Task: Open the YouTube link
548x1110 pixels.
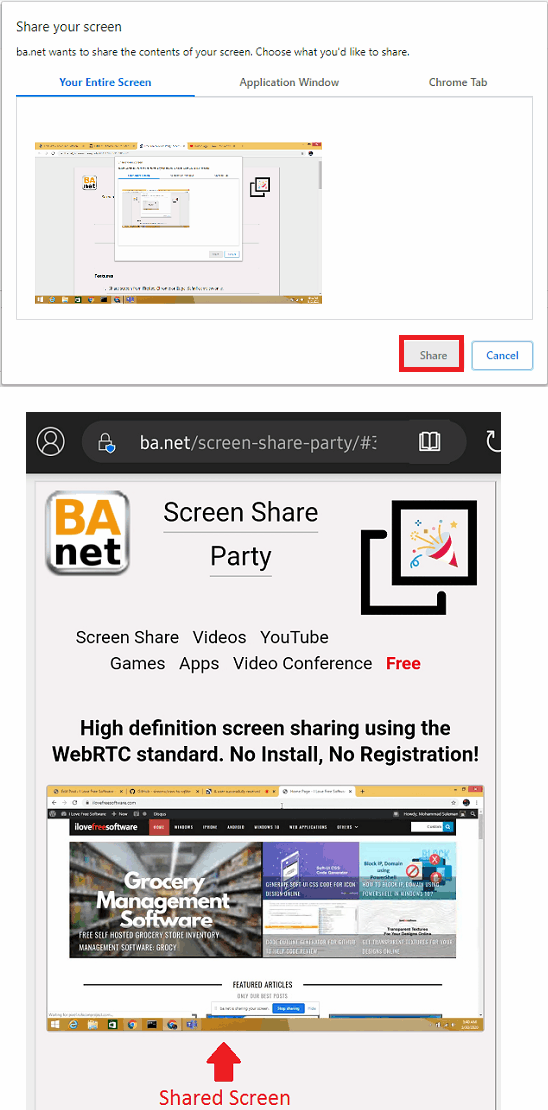Action: 294,637
